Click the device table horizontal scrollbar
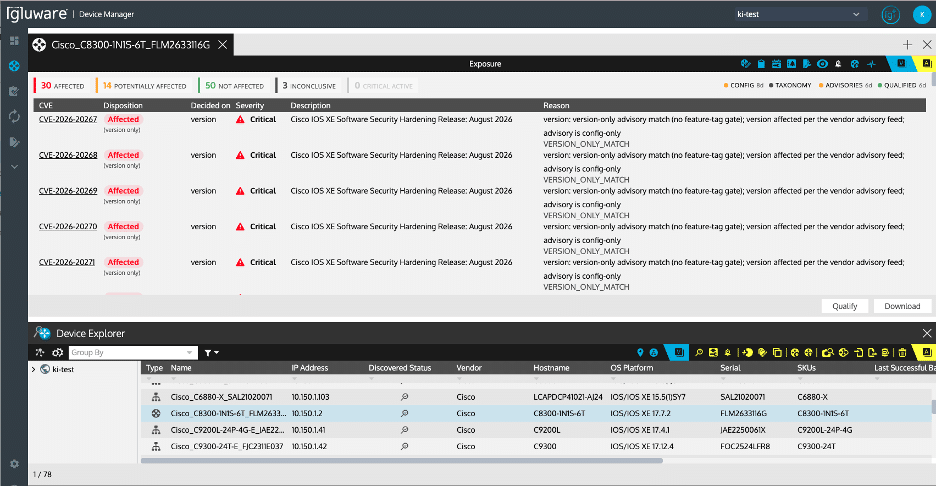The width and height of the screenshot is (936, 486). [401, 460]
